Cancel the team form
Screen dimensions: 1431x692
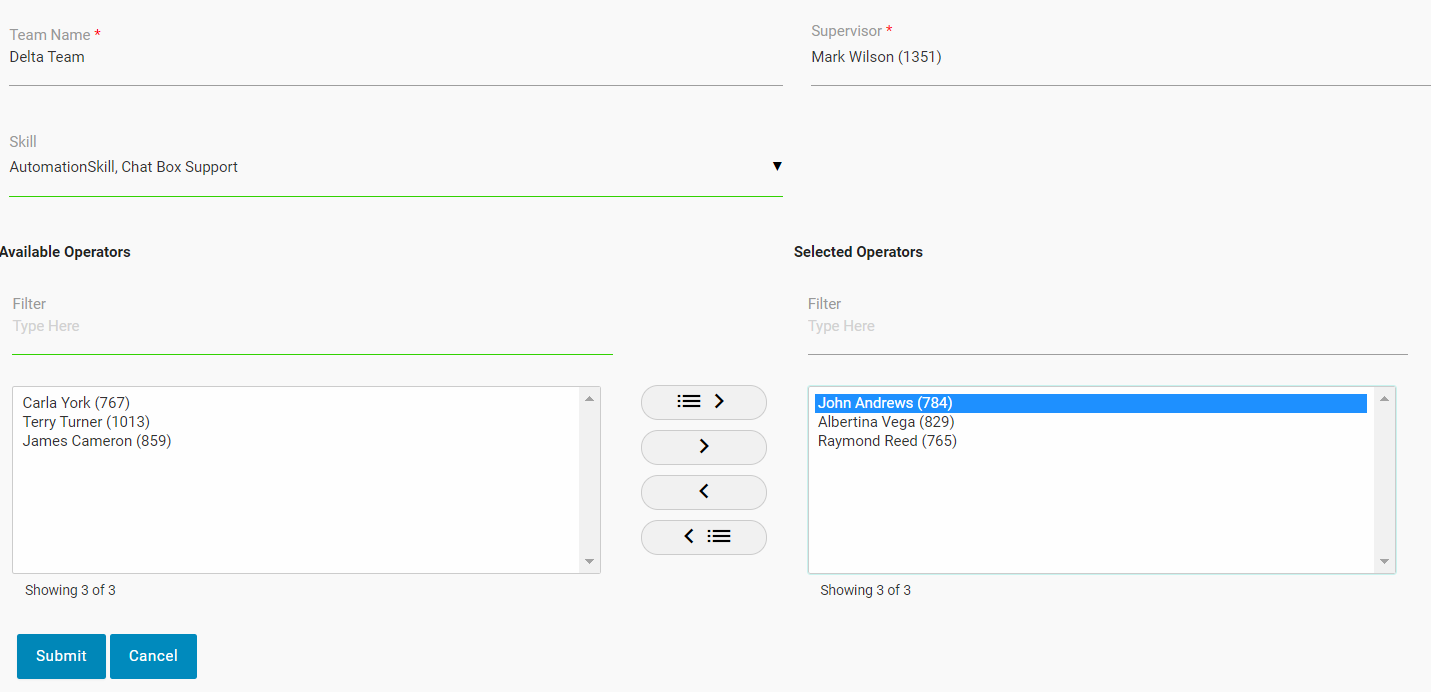153,656
